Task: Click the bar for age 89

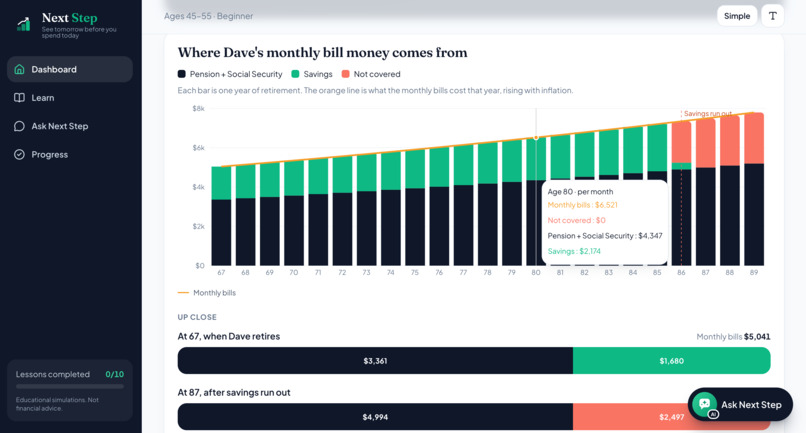Action: pyautogui.click(x=754, y=189)
